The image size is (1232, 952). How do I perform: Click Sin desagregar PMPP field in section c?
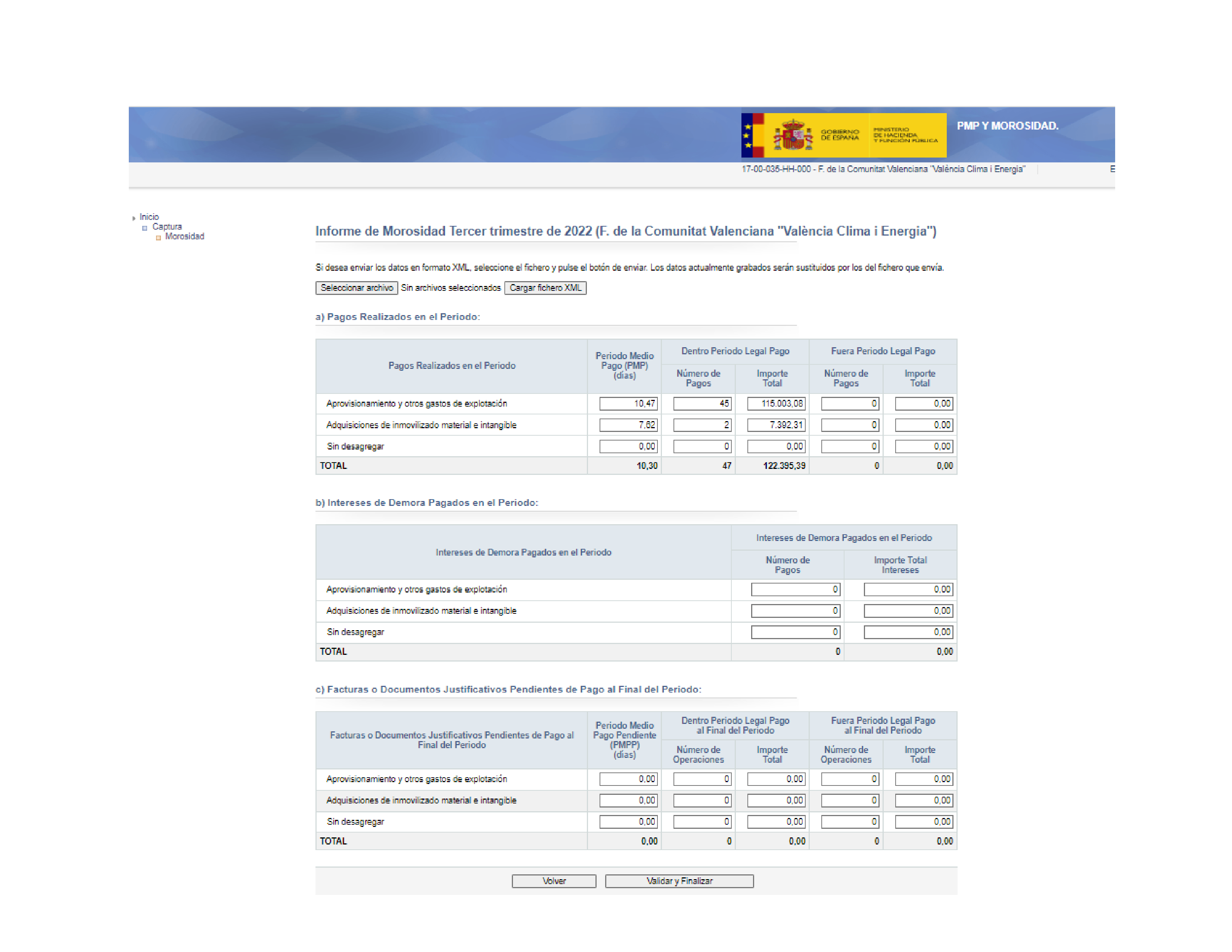click(x=628, y=822)
